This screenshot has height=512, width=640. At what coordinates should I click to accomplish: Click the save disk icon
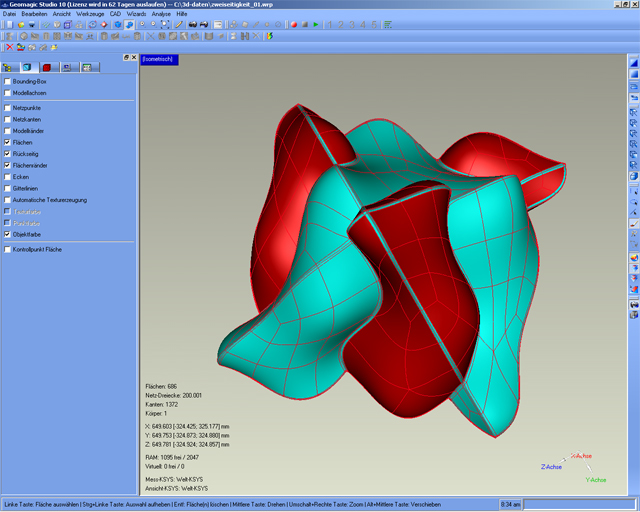[x=32, y=25]
